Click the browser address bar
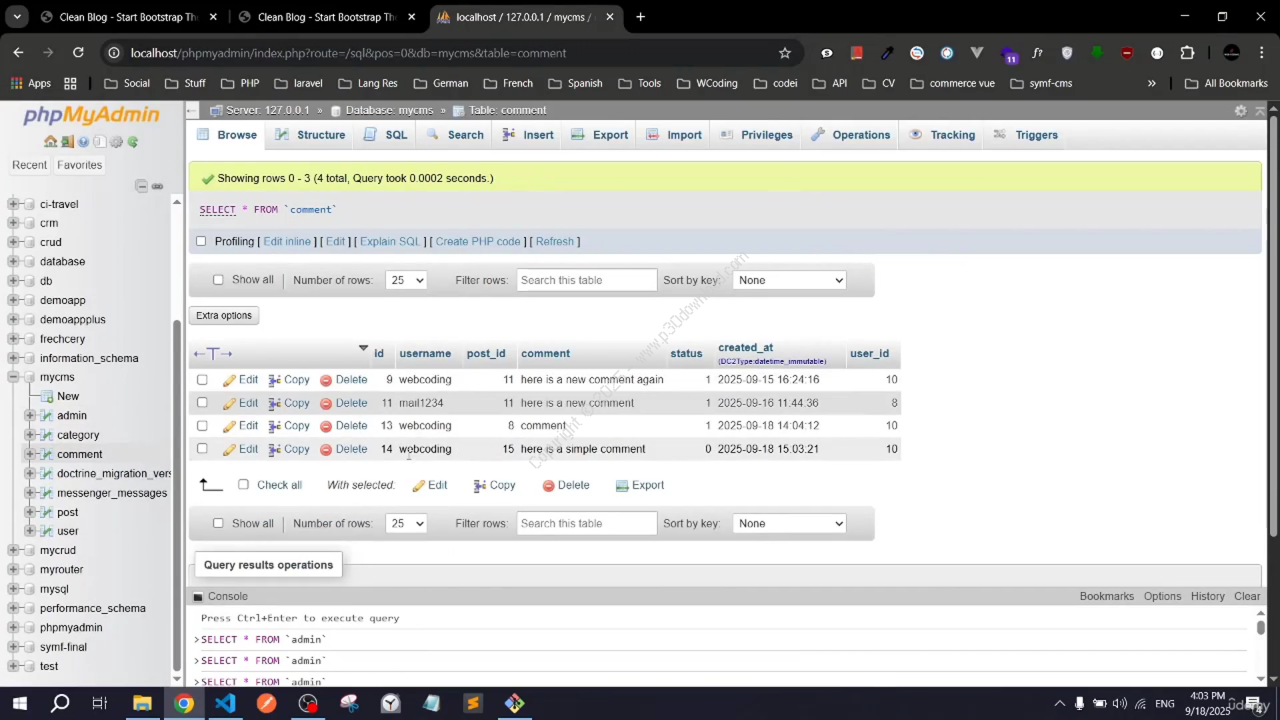 pos(440,53)
